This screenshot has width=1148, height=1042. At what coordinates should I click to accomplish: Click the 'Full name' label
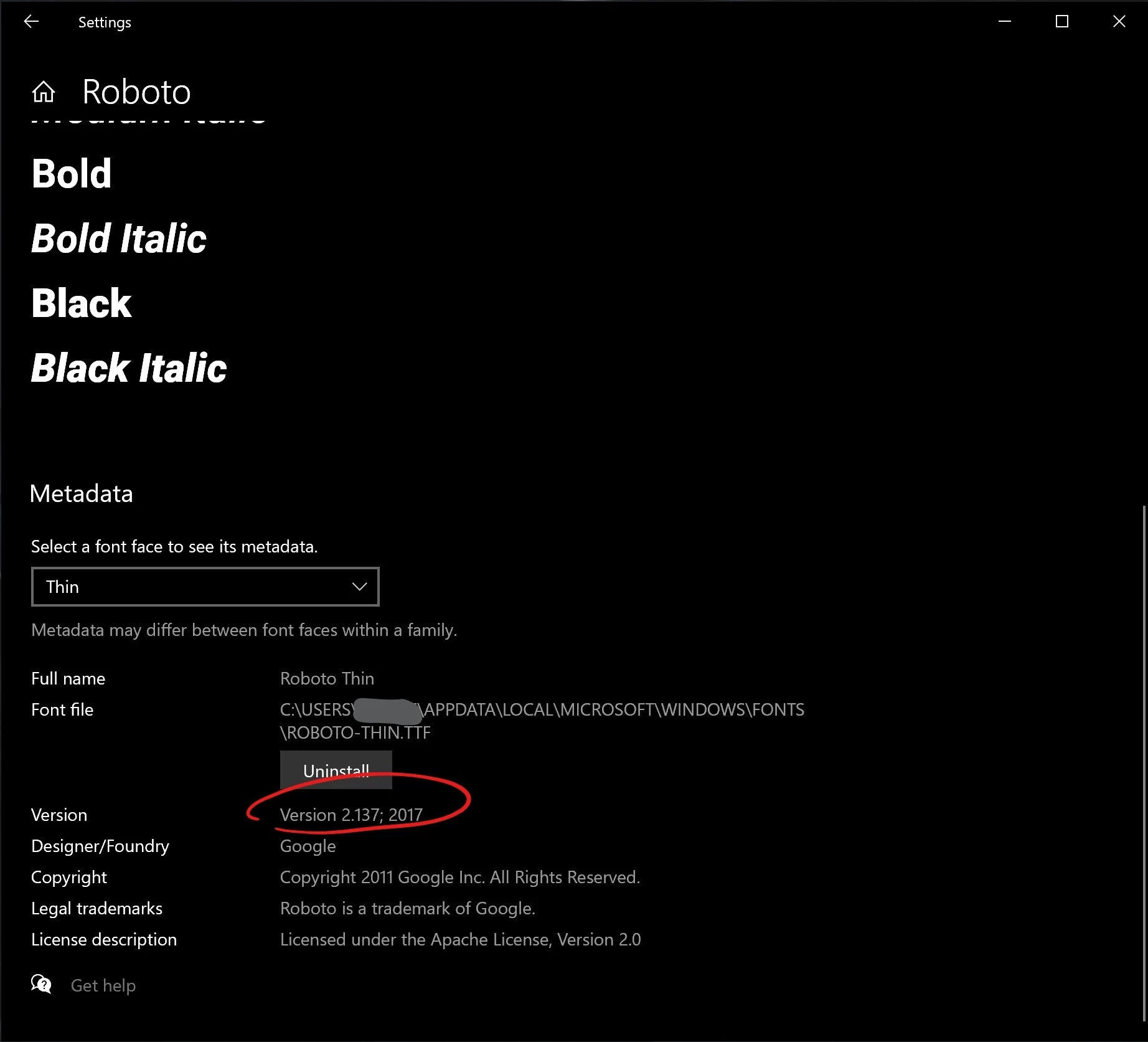tap(68, 678)
